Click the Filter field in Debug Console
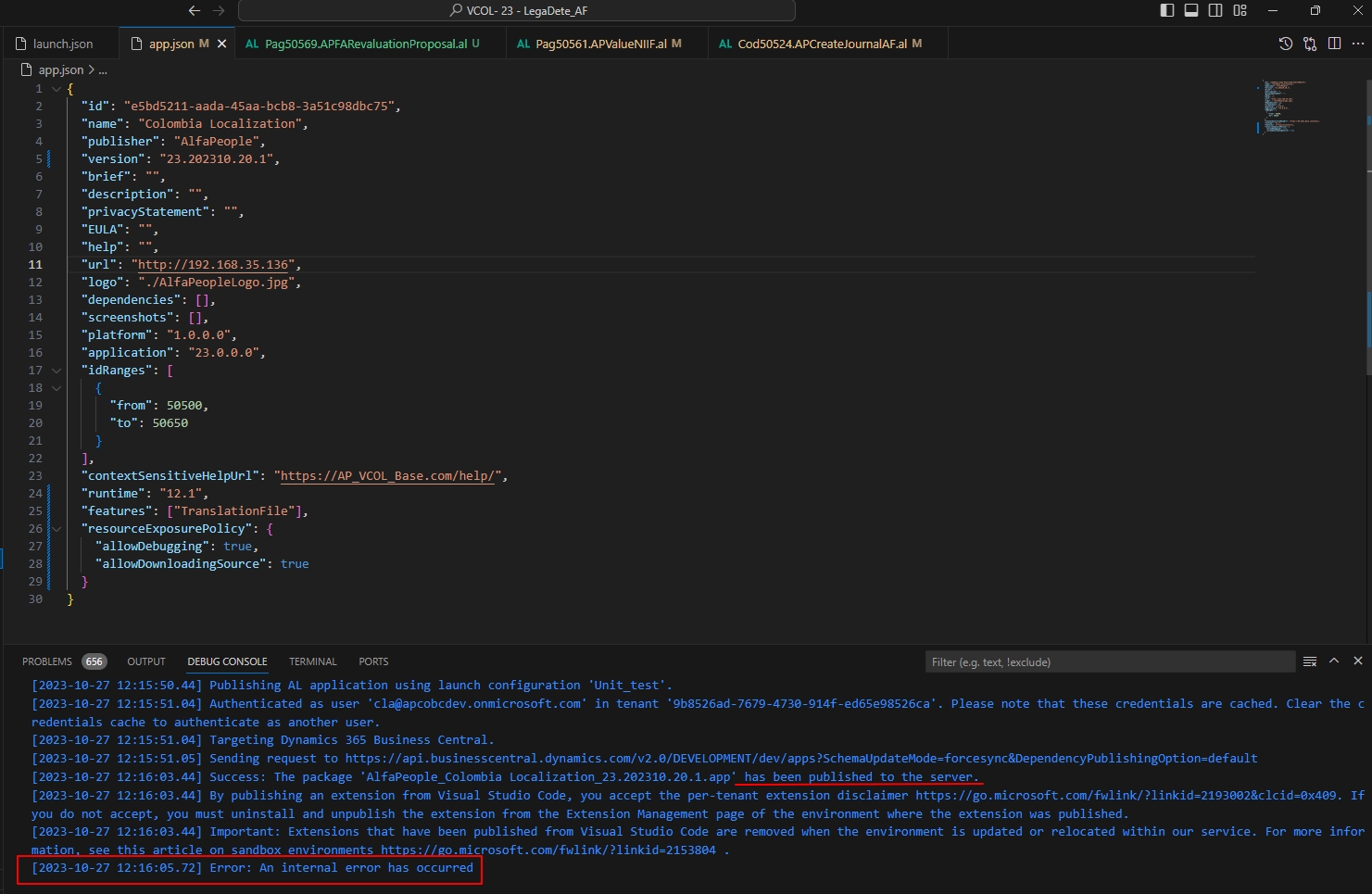The height and width of the screenshot is (894, 1372). [1110, 661]
